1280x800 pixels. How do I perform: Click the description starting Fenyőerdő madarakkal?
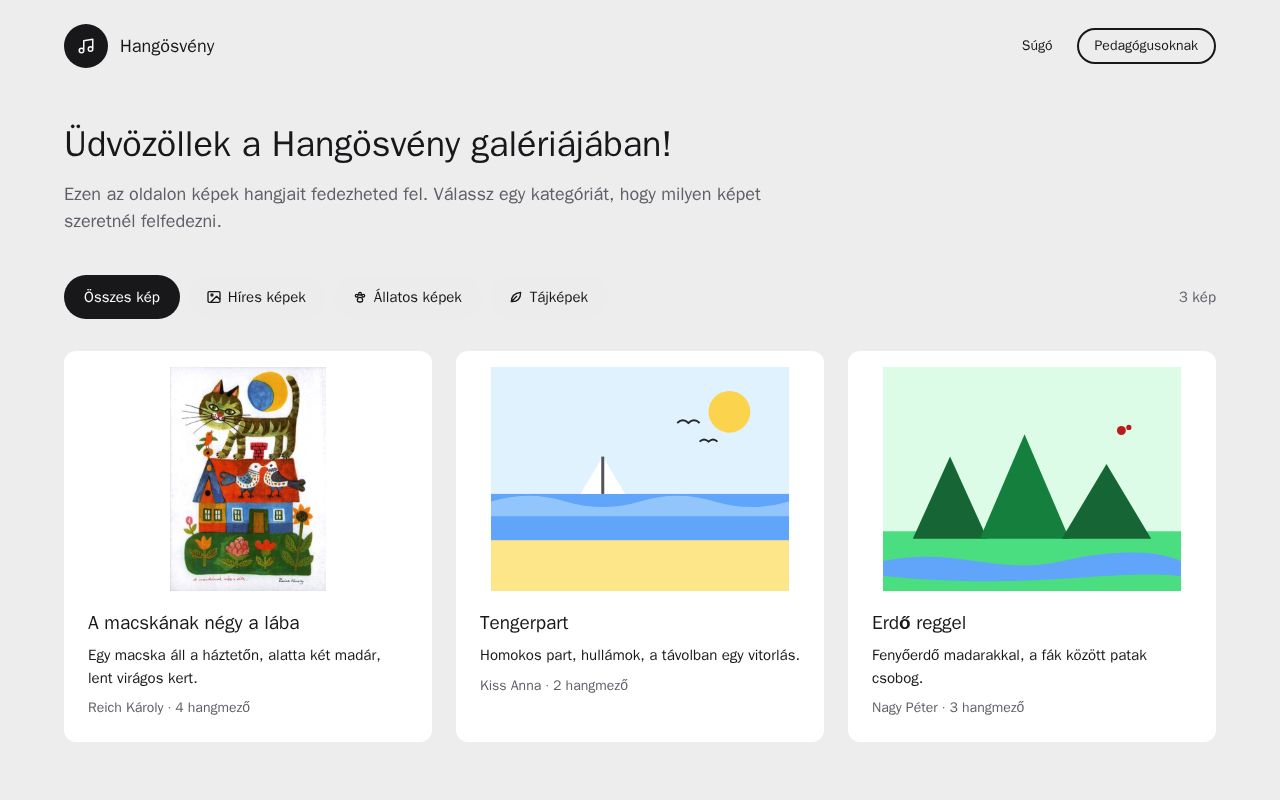(1010, 667)
